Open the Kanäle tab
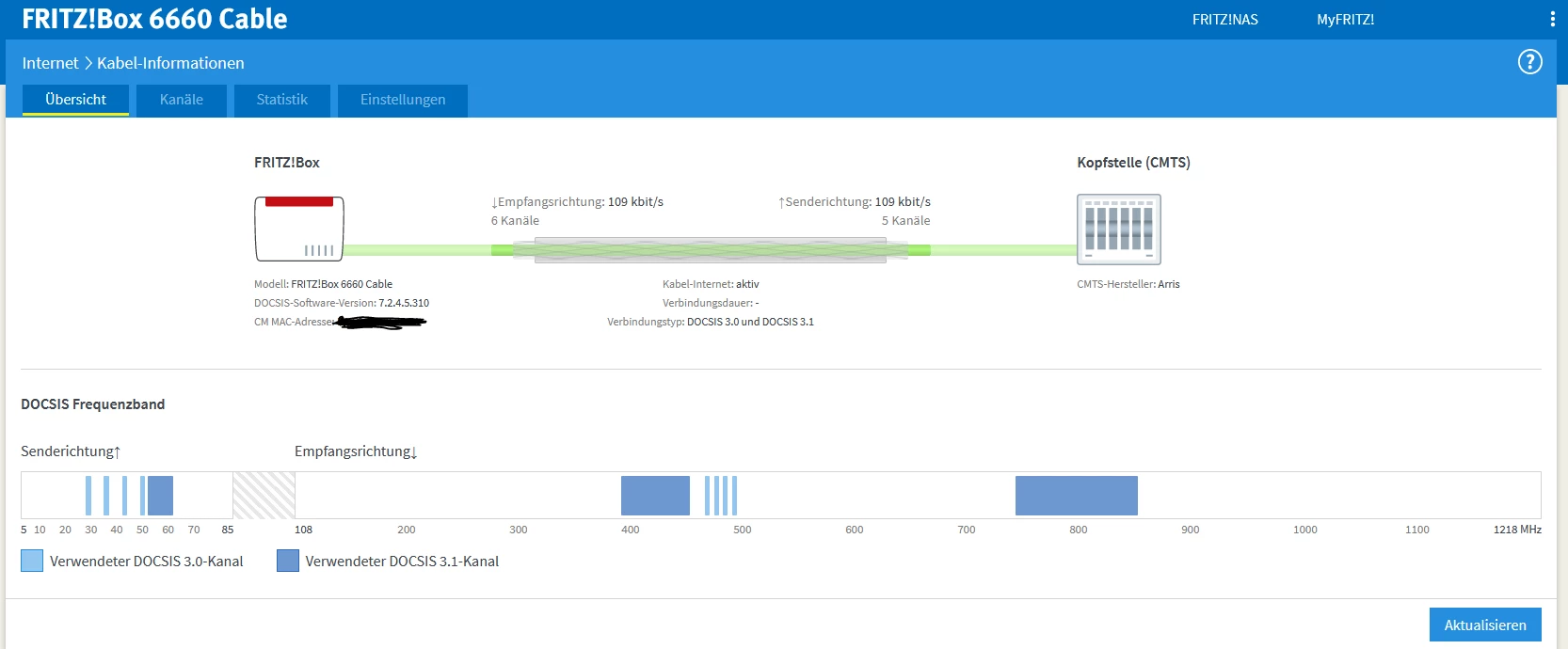 pos(182,100)
